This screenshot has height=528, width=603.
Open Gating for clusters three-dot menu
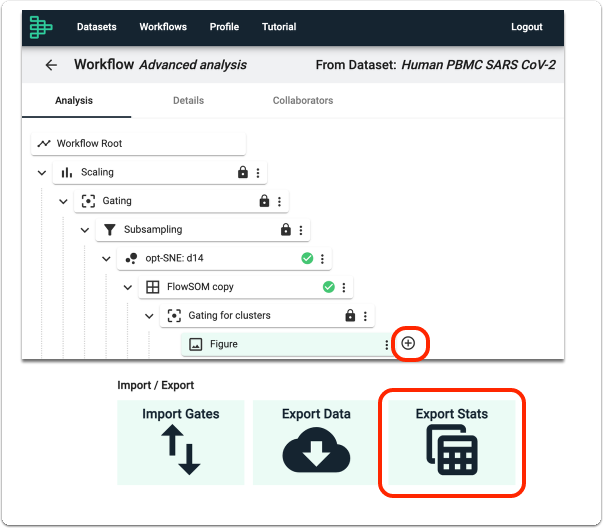[x=365, y=316]
